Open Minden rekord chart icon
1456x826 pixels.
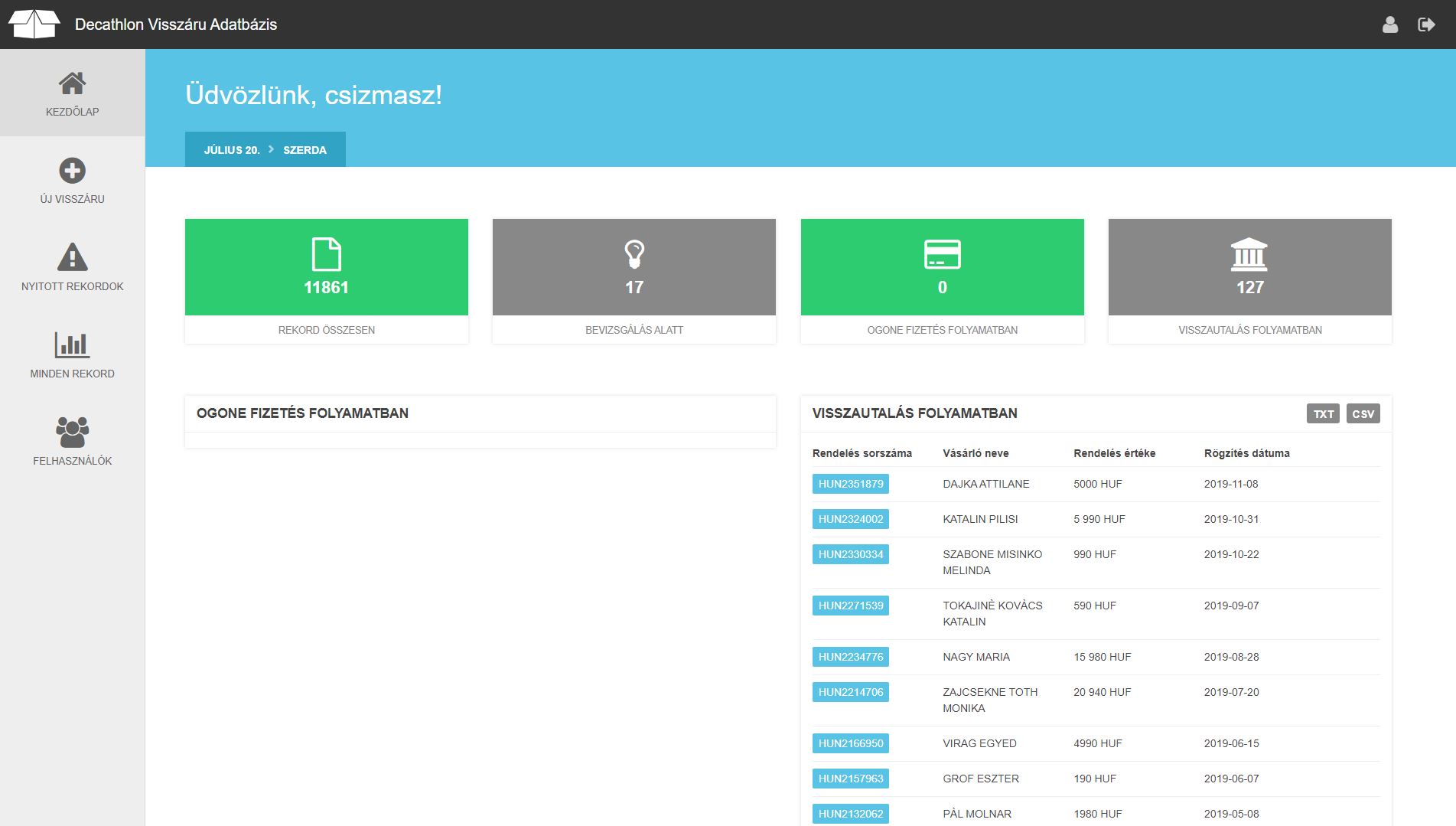point(72,345)
